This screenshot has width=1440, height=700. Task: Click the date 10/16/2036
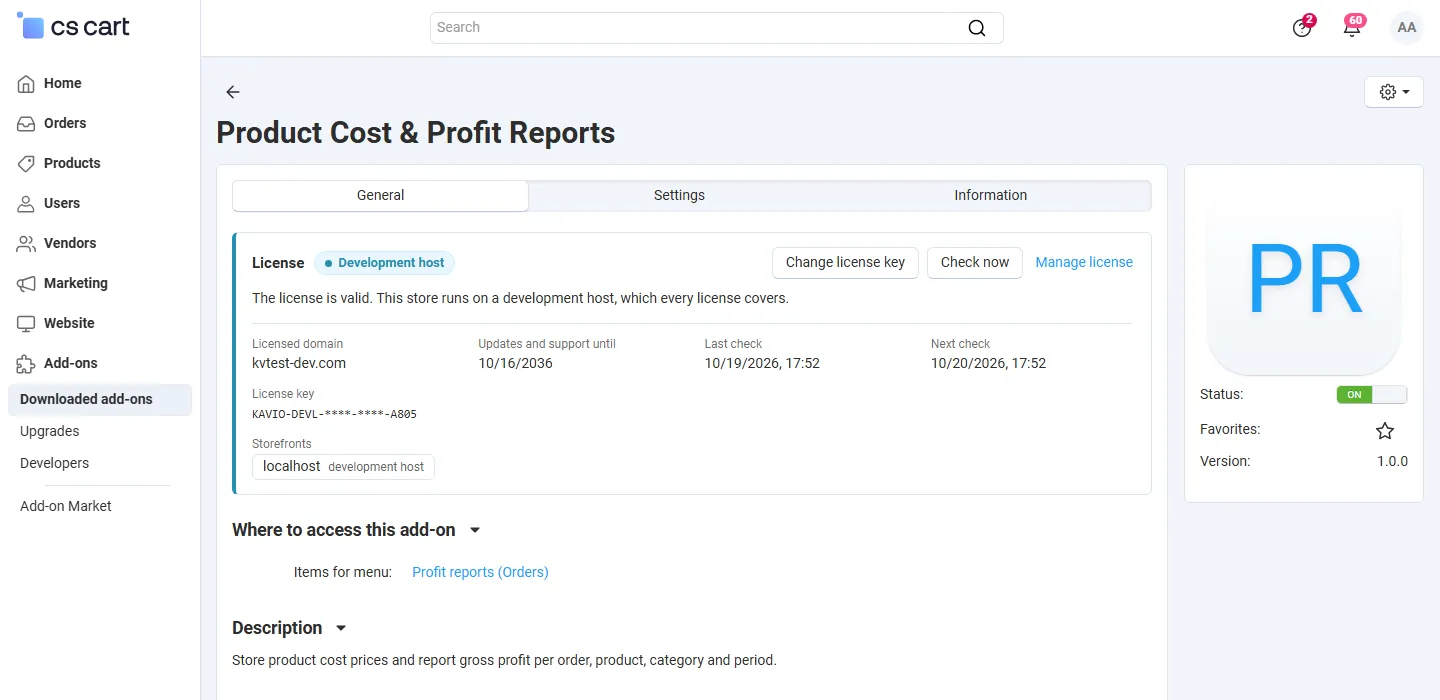(515, 364)
